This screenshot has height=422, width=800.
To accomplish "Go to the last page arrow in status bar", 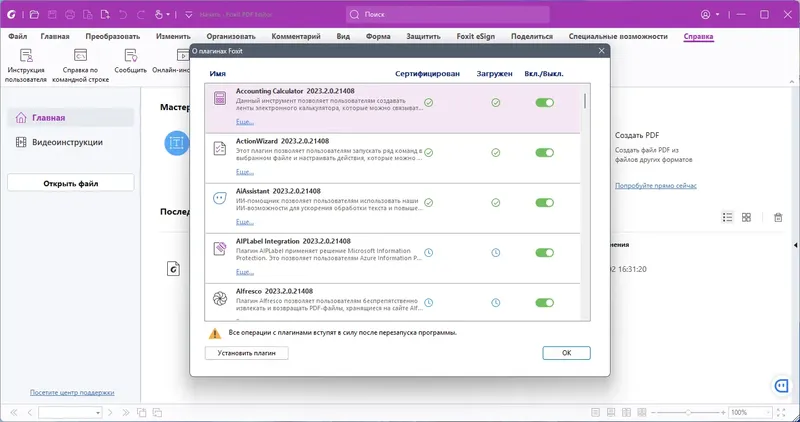I will 126,412.
